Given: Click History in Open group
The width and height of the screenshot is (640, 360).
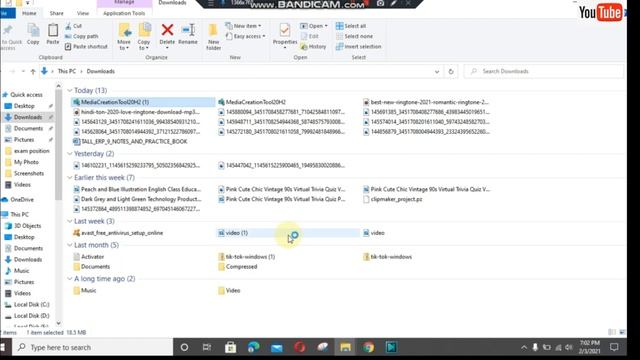Looking at the screenshot, I should coord(313,47).
